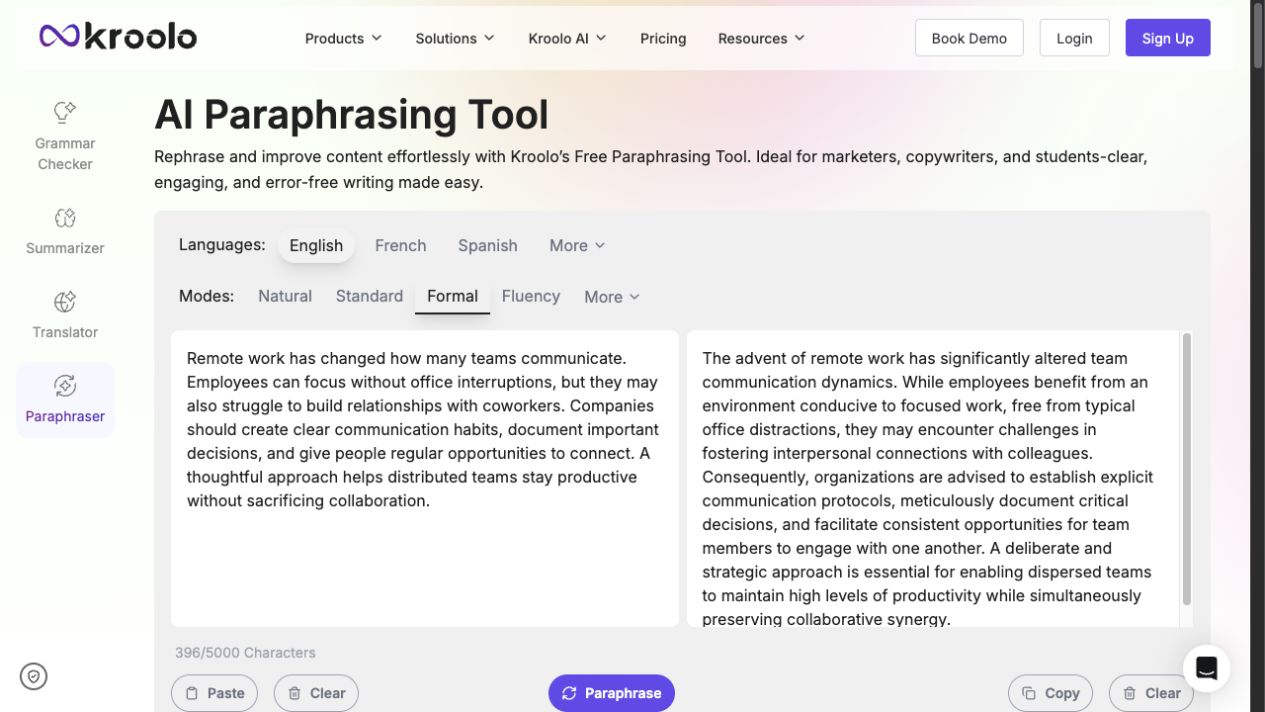Expand the Resources menu

pyautogui.click(x=761, y=38)
